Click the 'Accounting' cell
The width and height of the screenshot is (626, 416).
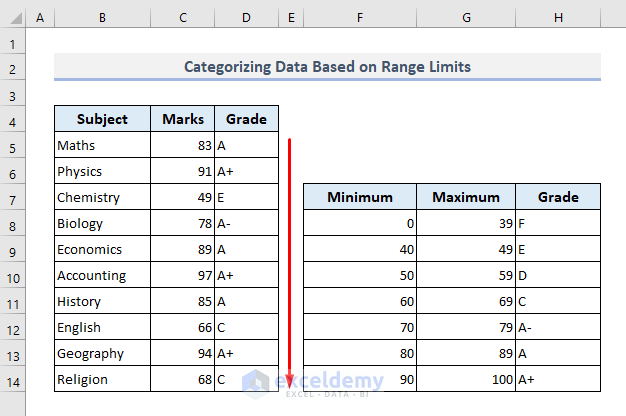click(x=102, y=275)
